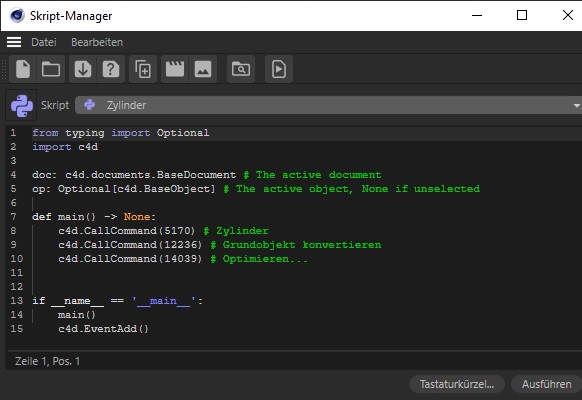The image size is (582, 400).
Task: Click the duplicate script plus icon
Action: 143,69
